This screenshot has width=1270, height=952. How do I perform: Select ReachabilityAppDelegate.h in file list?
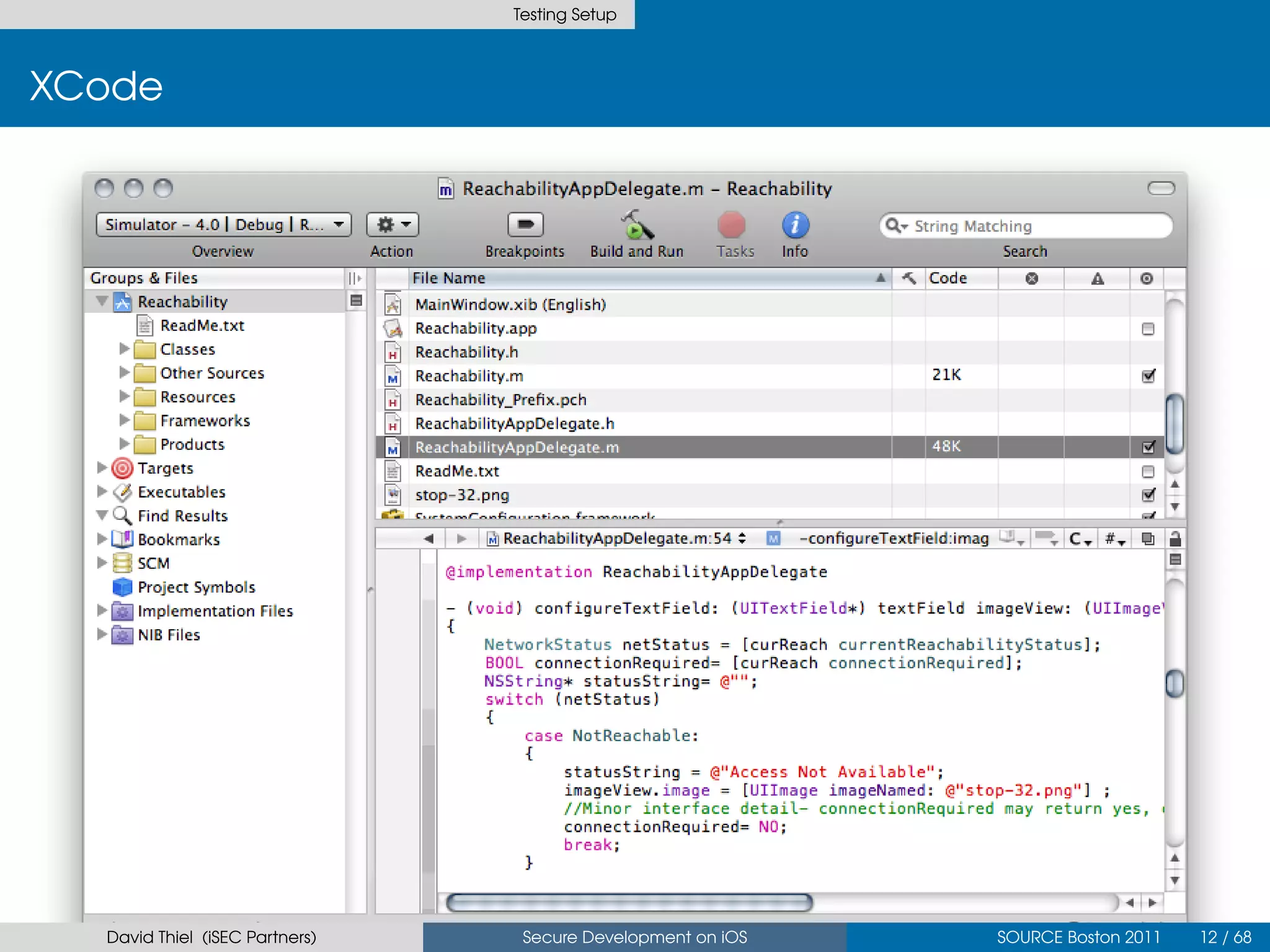point(769,423)
